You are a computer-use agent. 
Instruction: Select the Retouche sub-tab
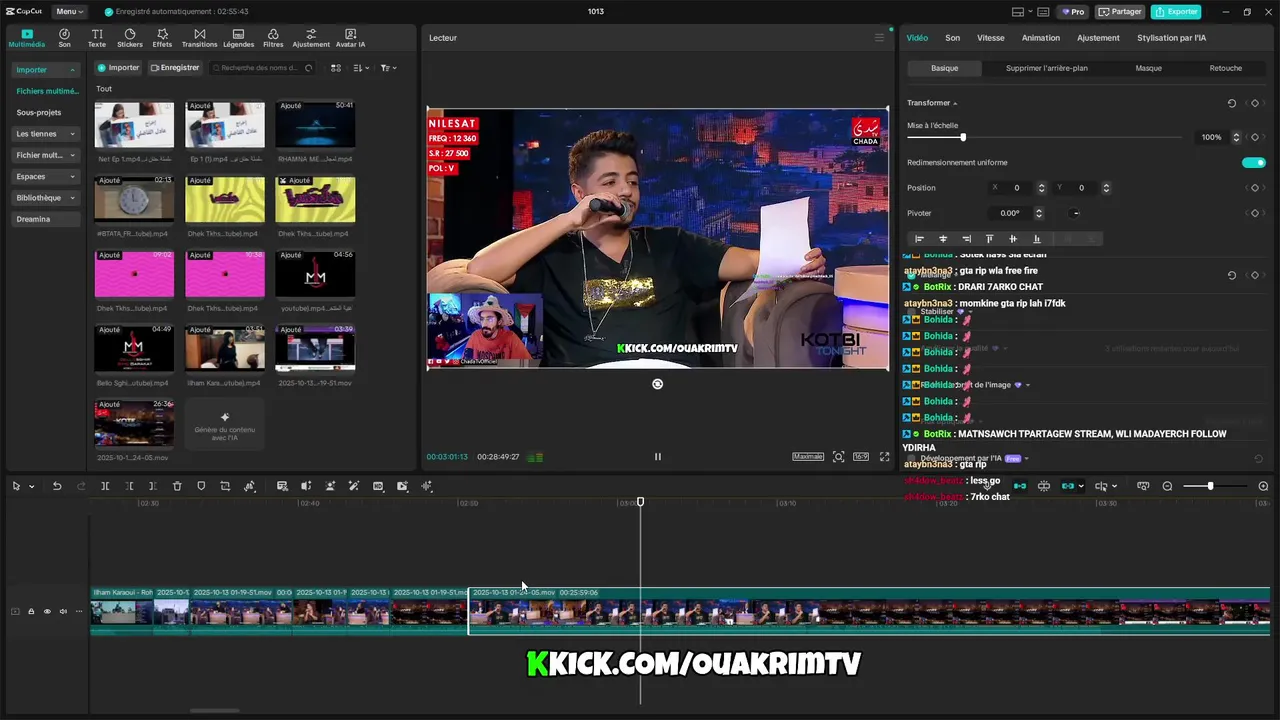tap(1225, 68)
